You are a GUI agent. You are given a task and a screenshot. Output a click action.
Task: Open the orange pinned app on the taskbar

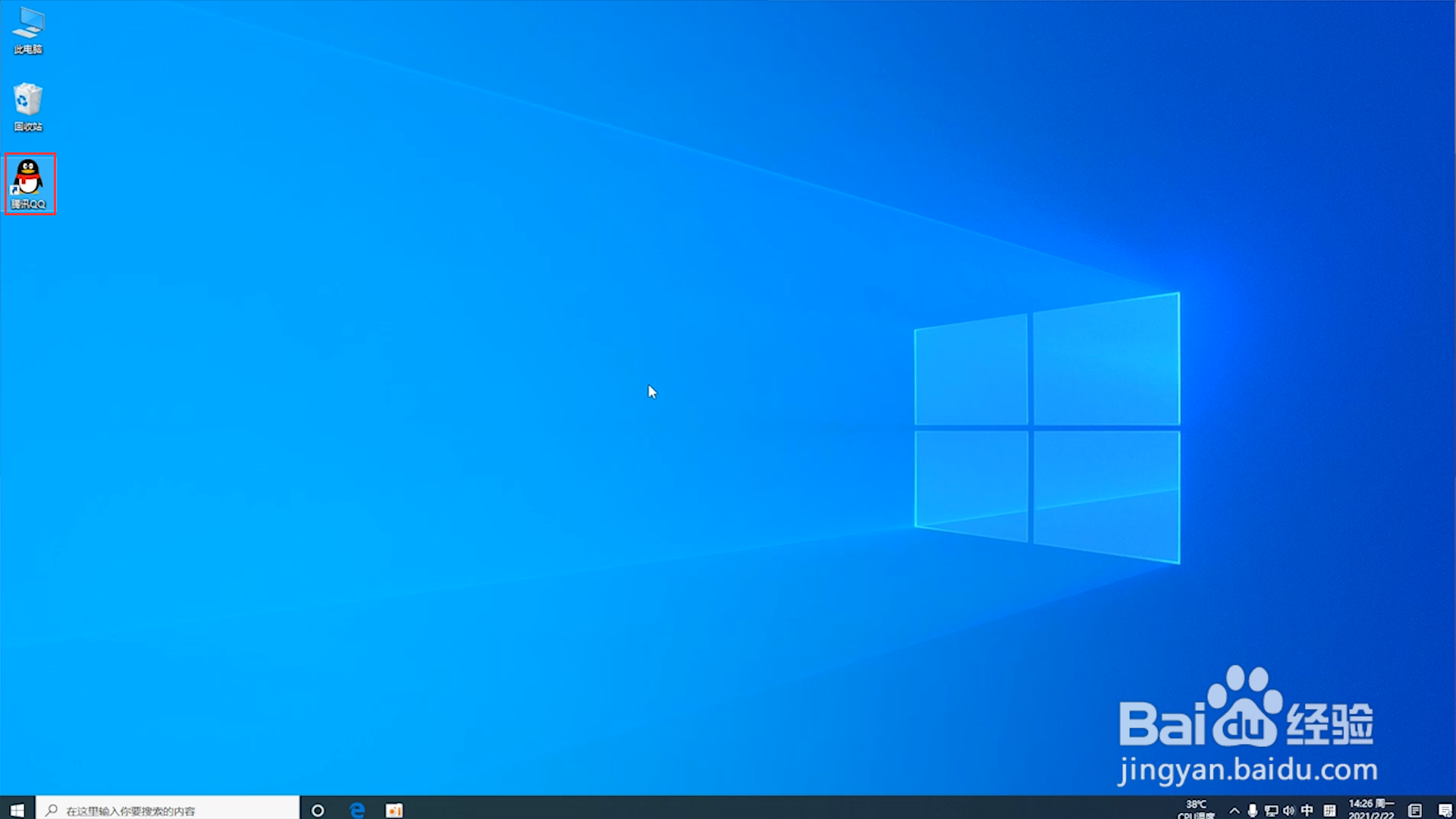click(394, 810)
